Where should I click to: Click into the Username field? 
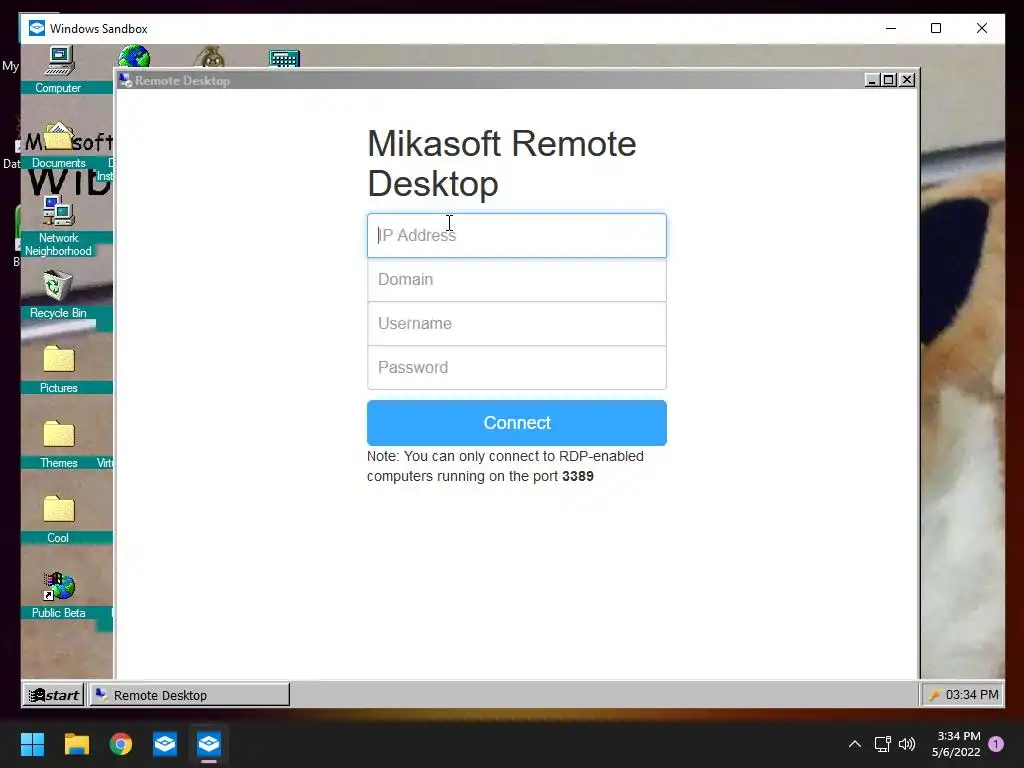tap(517, 323)
